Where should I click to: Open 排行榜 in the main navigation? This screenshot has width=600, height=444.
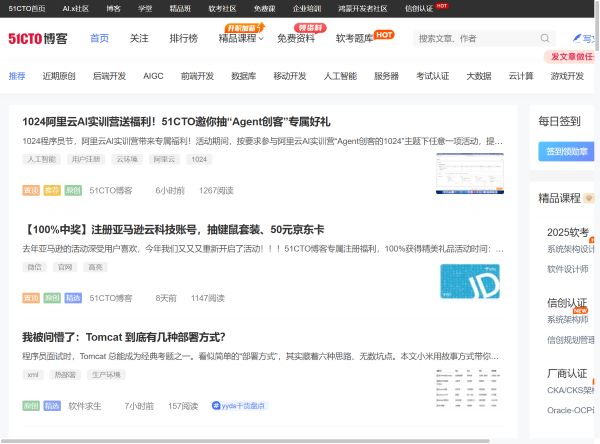pos(183,38)
